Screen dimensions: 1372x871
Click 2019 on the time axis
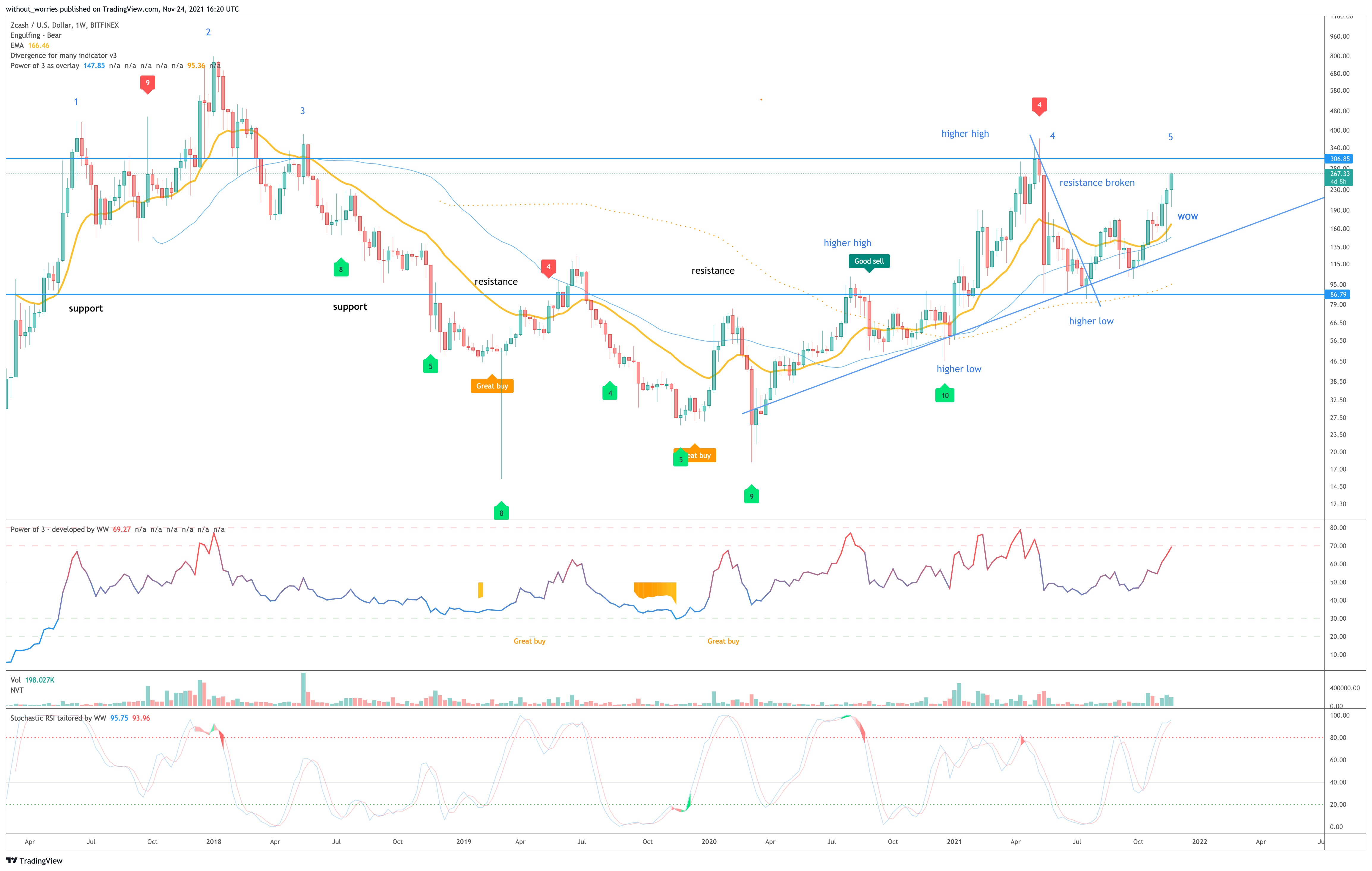pos(464,842)
